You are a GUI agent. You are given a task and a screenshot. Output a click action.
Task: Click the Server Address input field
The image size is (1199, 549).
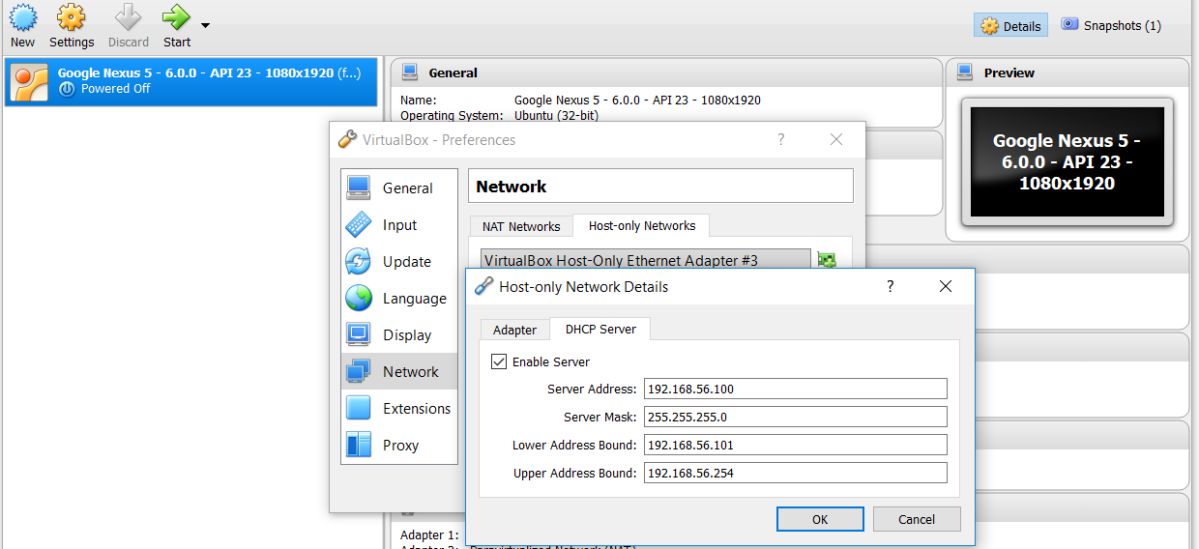click(795, 388)
